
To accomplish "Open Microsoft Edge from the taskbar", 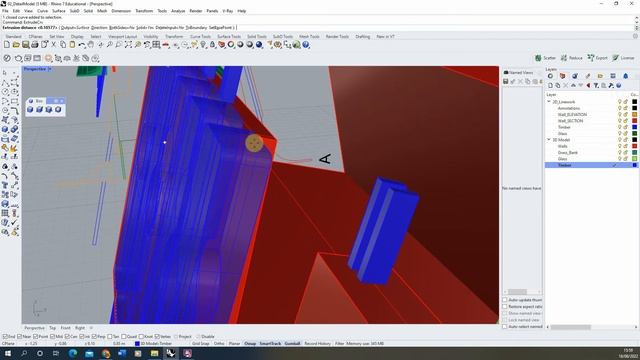I will tap(73, 353).
